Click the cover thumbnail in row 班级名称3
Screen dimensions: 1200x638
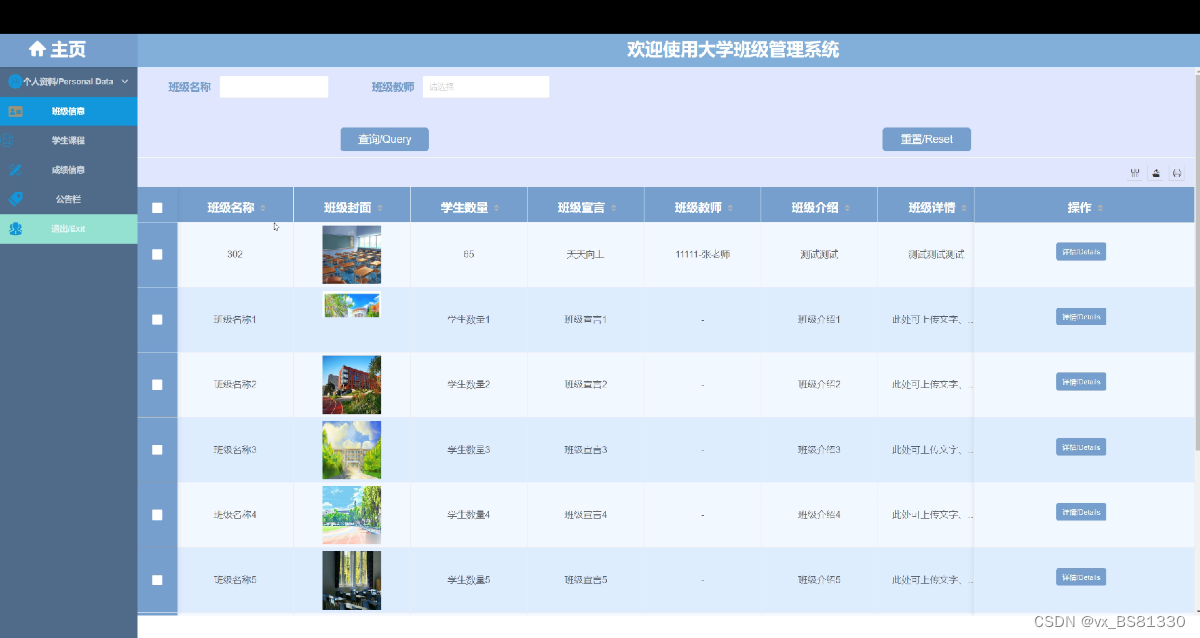coord(352,450)
